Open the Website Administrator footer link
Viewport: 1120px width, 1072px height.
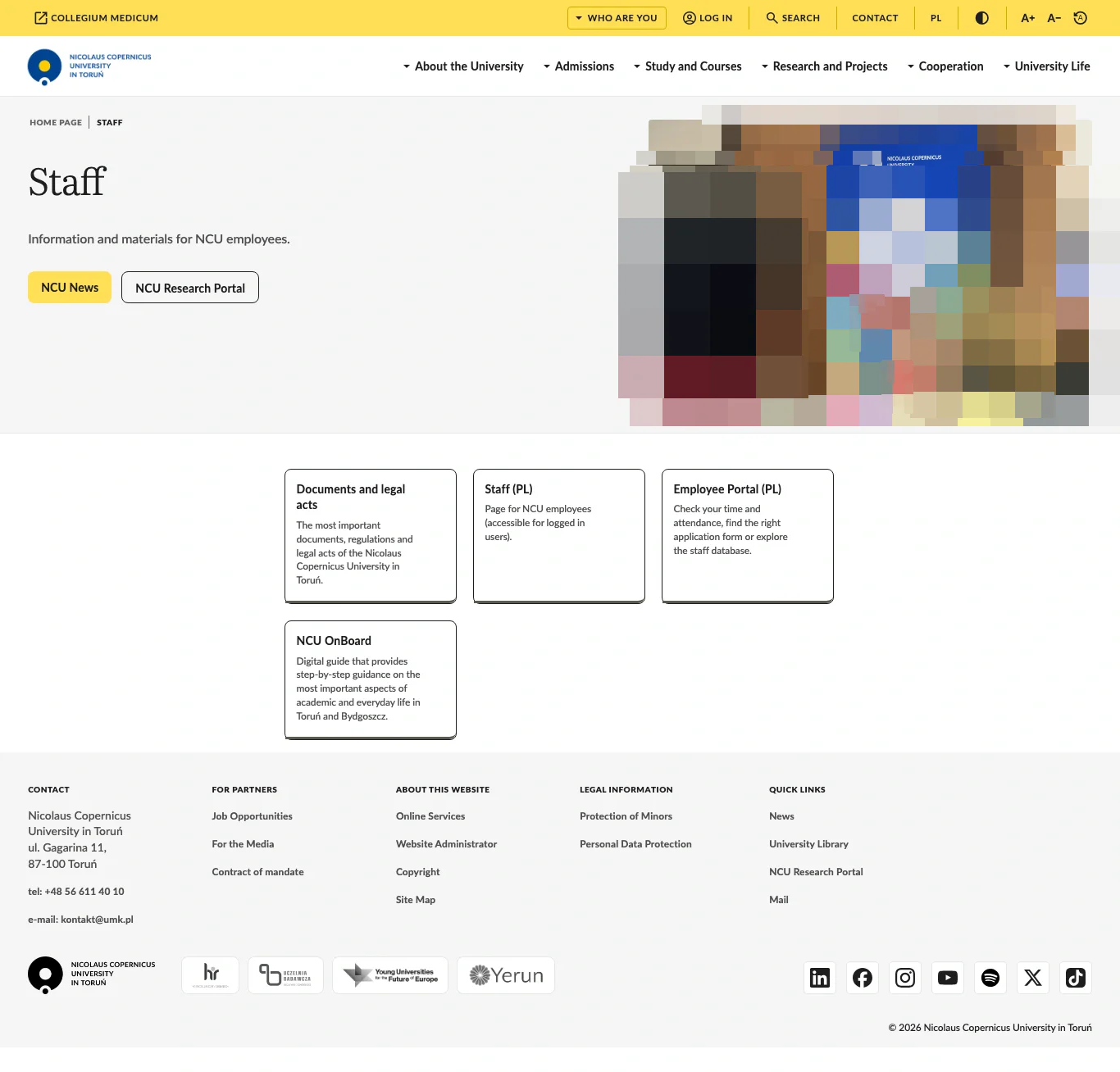click(446, 844)
